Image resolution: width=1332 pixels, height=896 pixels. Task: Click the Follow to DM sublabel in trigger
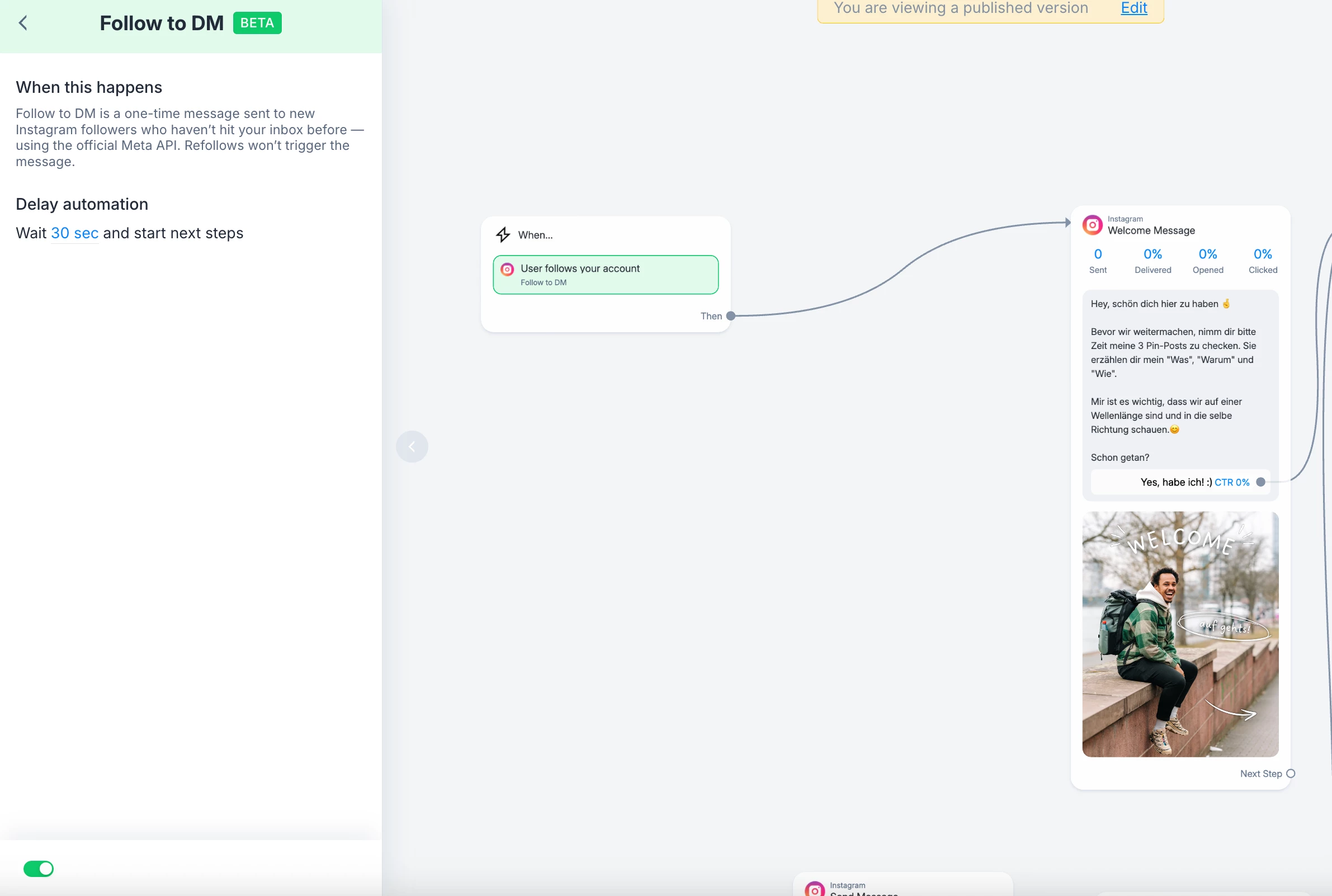point(543,282)
